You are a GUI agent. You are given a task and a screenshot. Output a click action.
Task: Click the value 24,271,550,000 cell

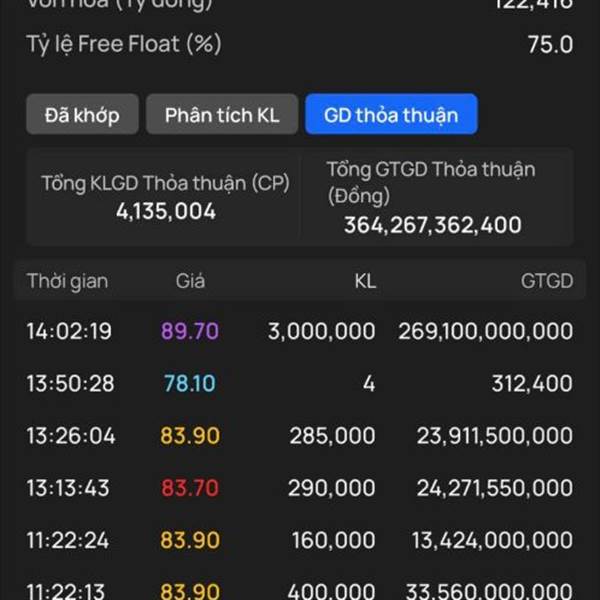492,489
